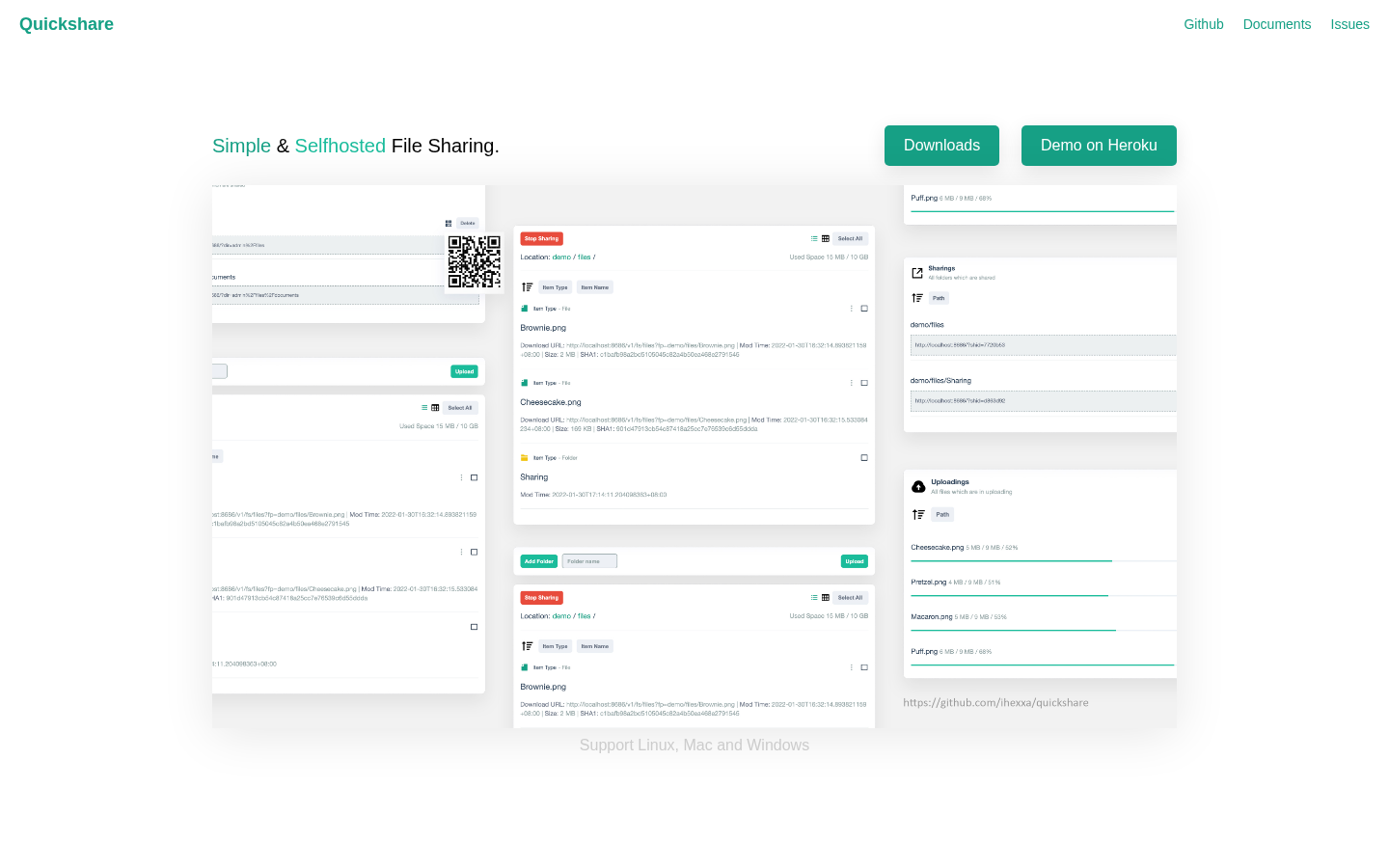1389x868 pixels.
Task: Click the Folder name input field
Action: point(589,561)
